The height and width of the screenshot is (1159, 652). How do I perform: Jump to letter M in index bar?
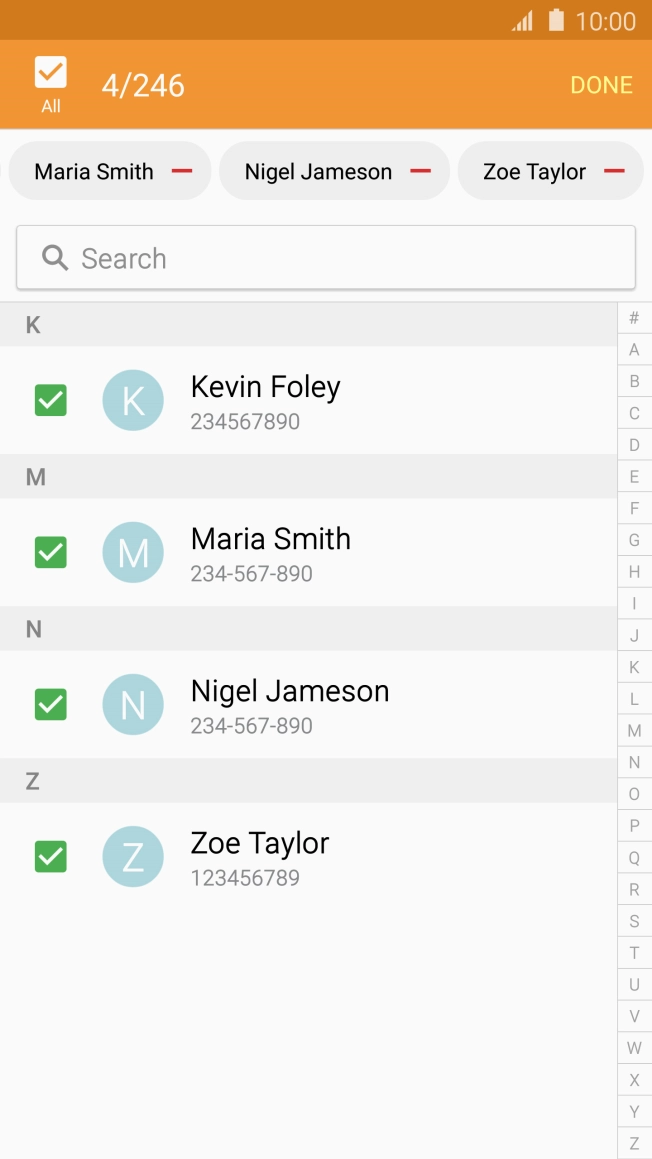coord(634,731)
